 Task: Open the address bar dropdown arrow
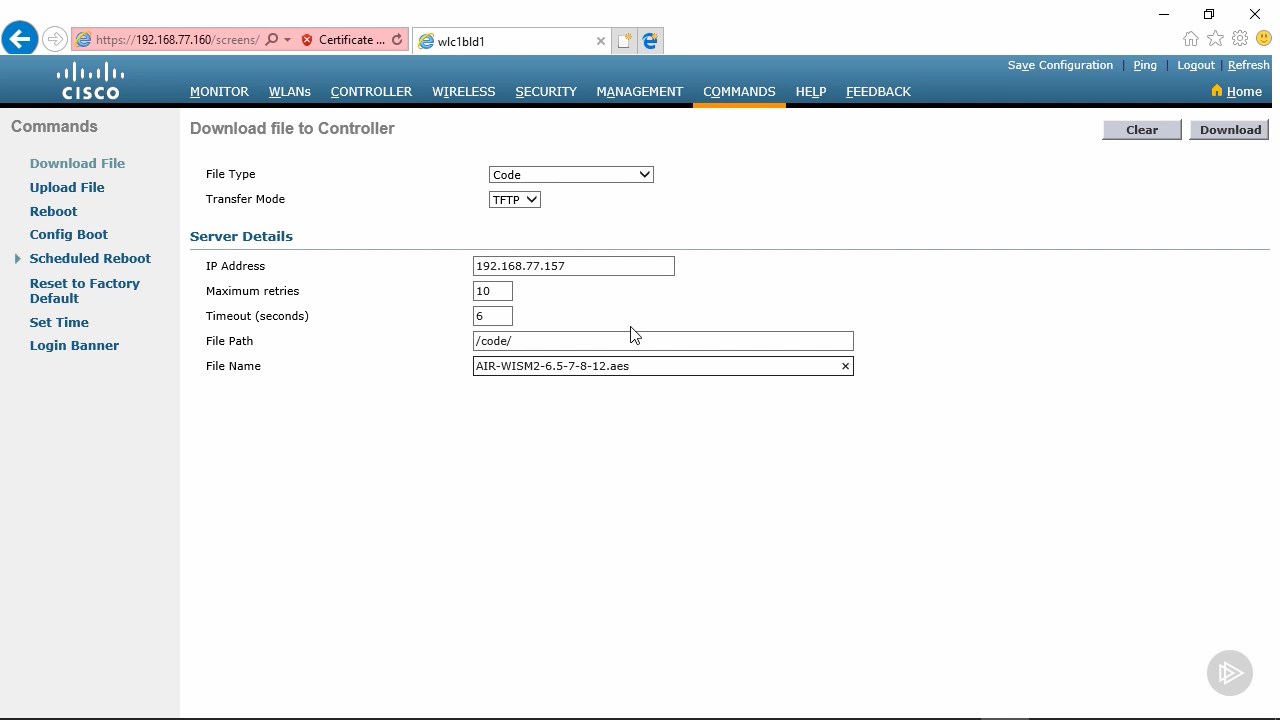(x=287, y=40)
